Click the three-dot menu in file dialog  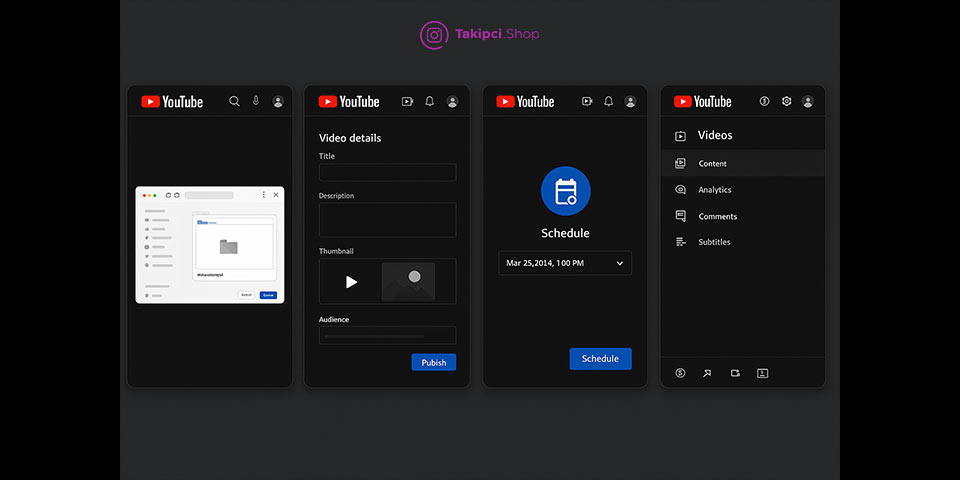click(x=264, y=195)
